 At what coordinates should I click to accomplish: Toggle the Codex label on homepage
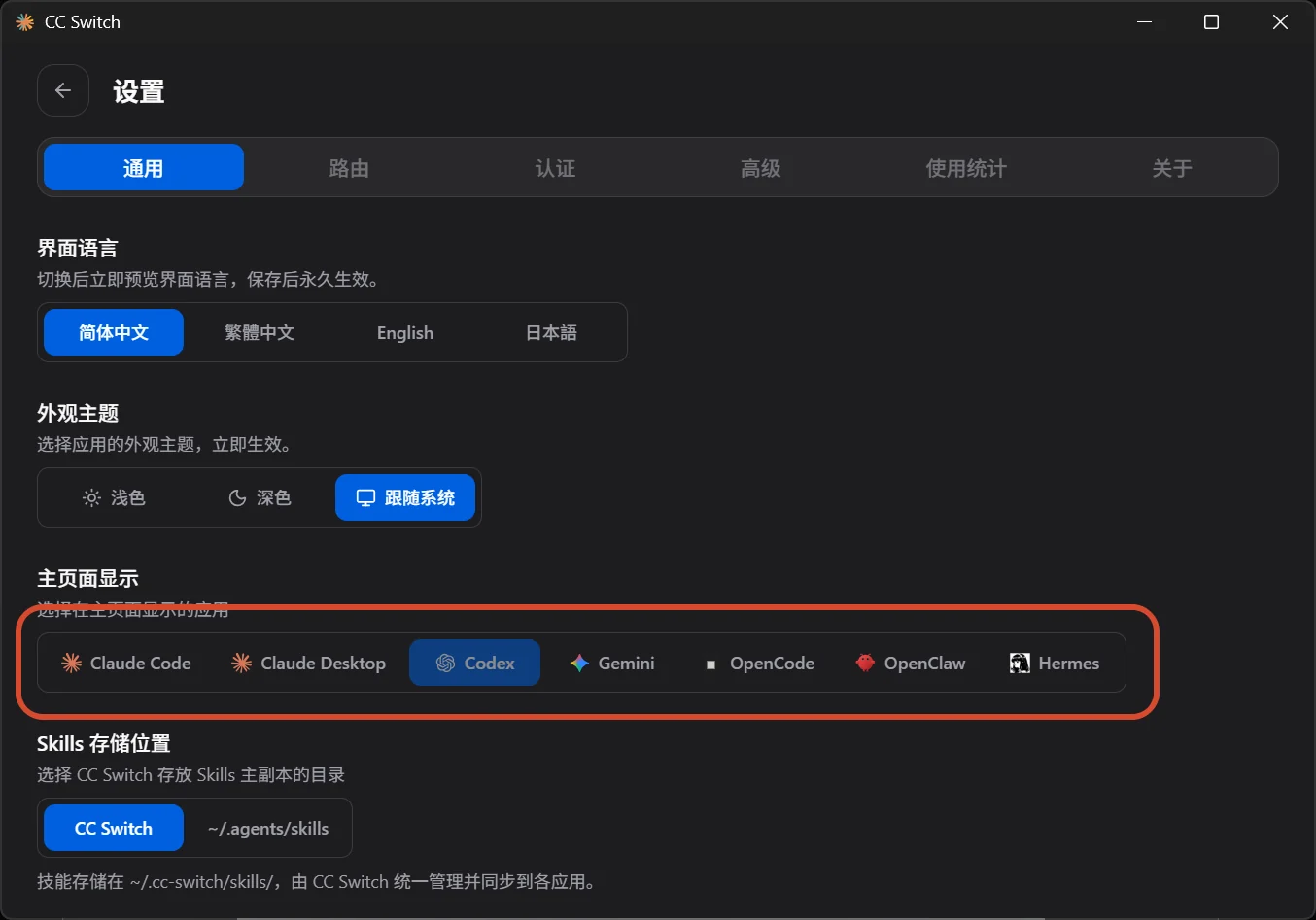click(x=489, y=664)
